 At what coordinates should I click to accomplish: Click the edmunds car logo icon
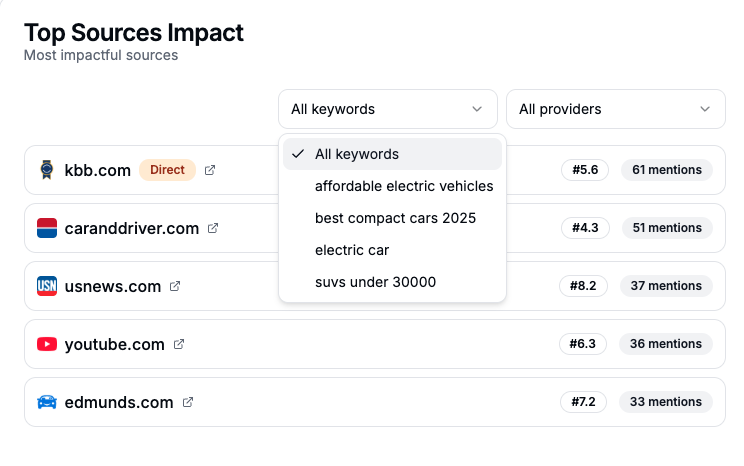(x=46, y=402)
